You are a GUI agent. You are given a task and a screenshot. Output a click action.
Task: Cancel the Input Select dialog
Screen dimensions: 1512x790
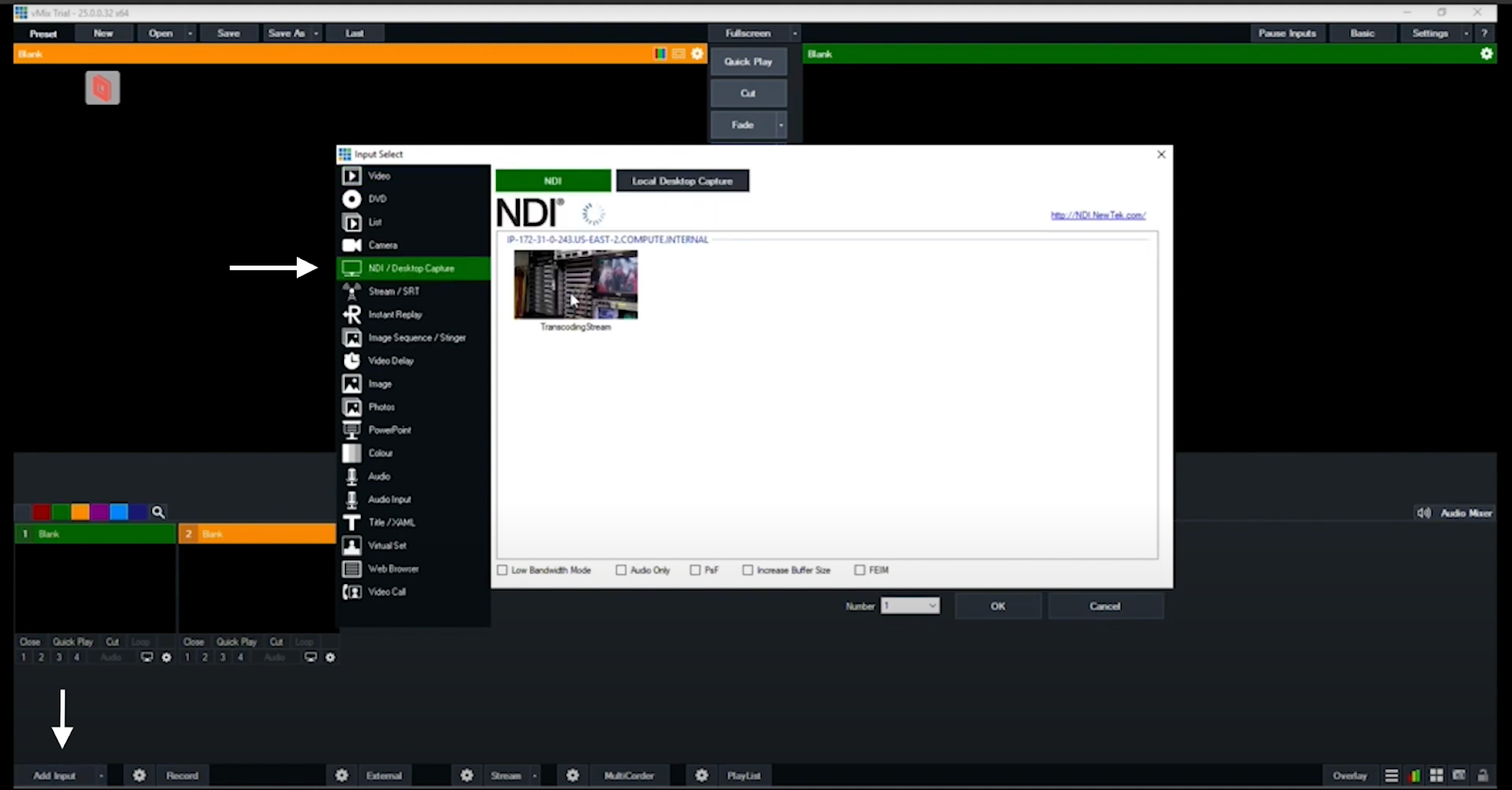point(1105,606)
